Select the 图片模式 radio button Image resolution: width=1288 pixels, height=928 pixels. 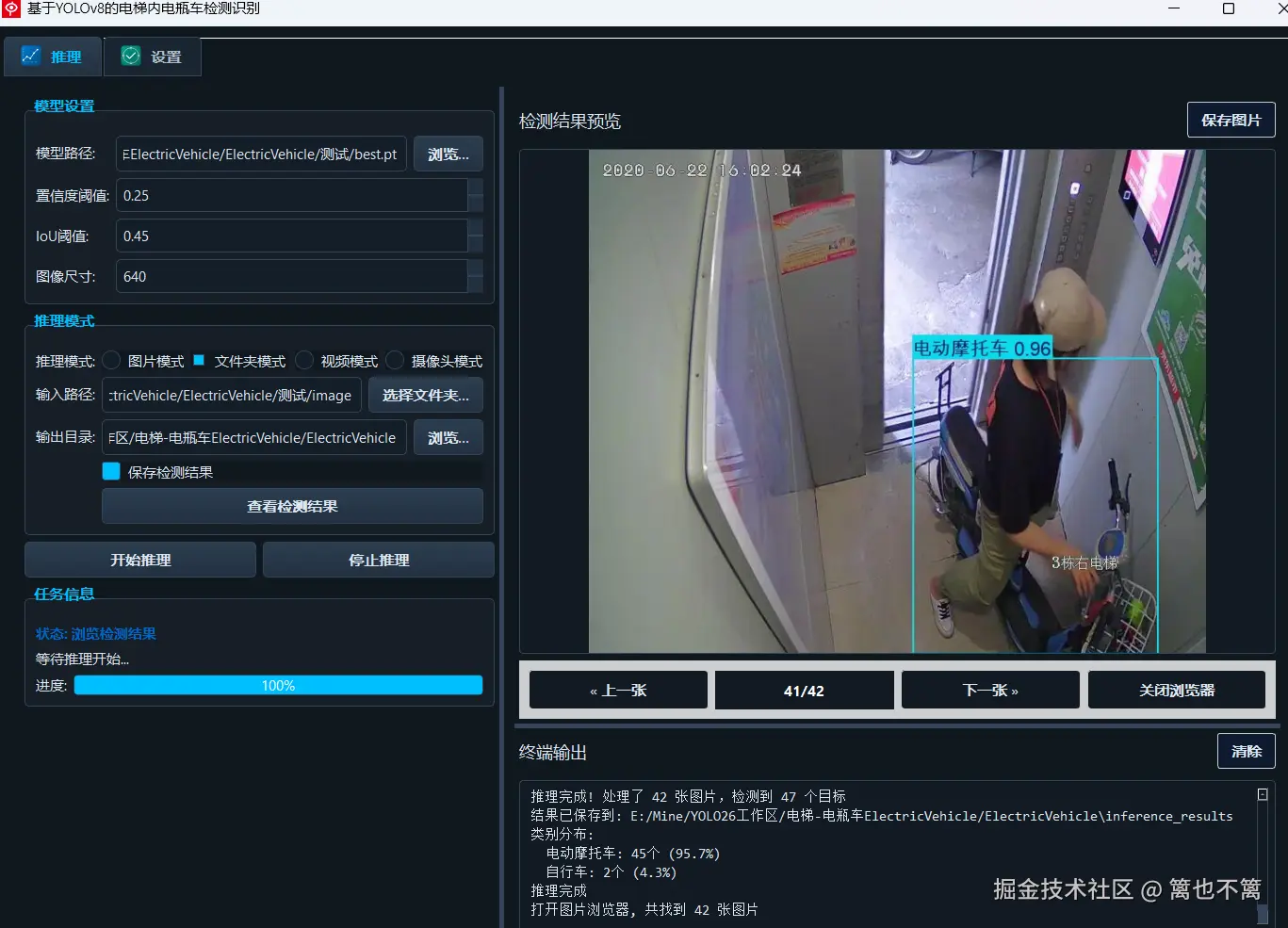coord(110,360)
